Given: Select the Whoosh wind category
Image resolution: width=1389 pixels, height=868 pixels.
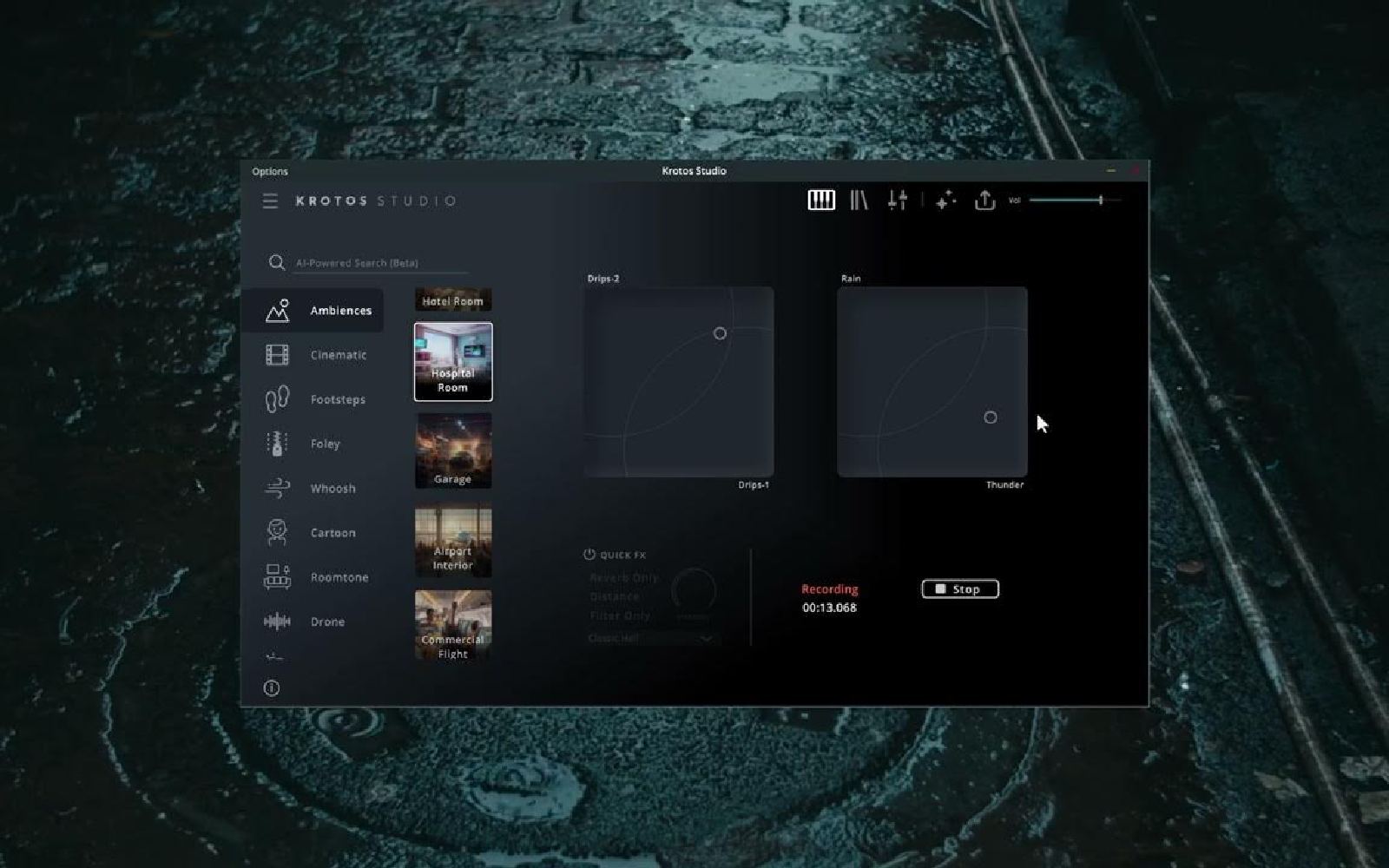Looking at the screenshot, I should (313, 488).
